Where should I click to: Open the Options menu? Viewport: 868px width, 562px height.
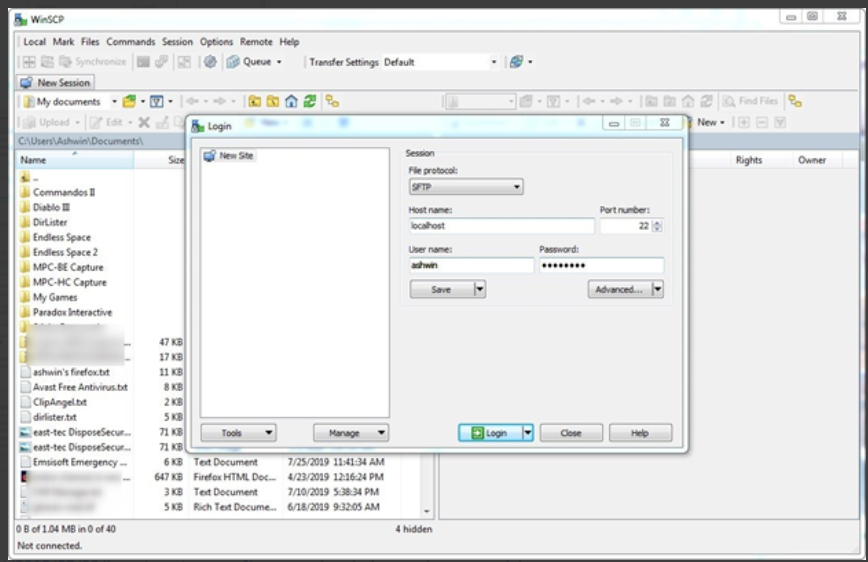(x=216, y=42)
